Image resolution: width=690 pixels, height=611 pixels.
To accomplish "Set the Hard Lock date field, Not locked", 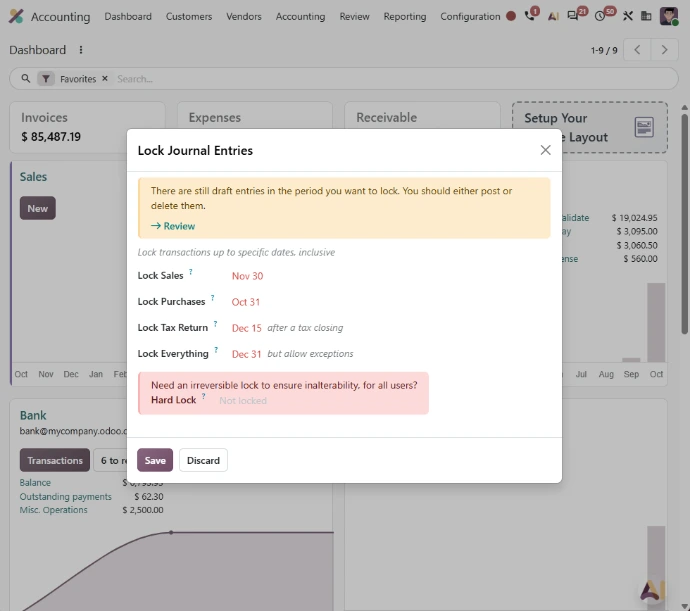I will (x=243, y=401).
